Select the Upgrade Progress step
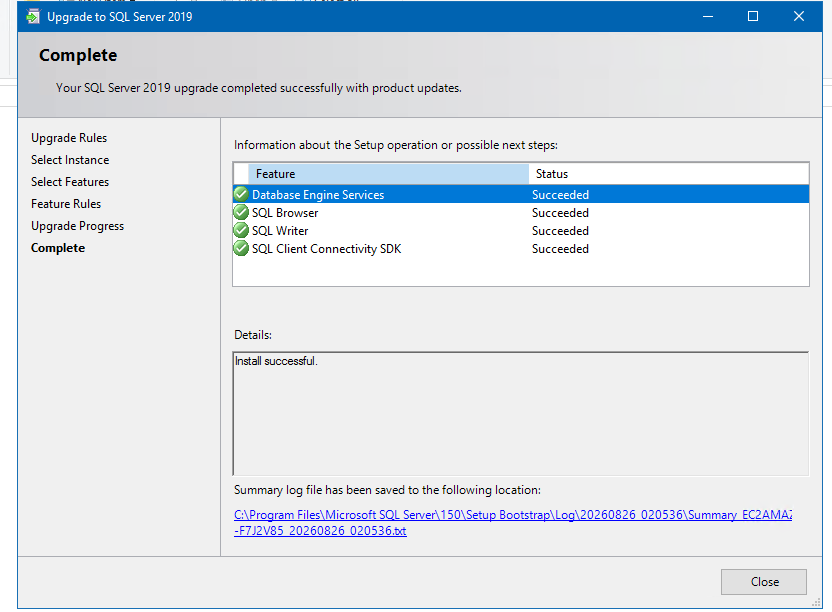Viewport: 832px width, 612px height. pyautogui.click(x=77, y=226)
